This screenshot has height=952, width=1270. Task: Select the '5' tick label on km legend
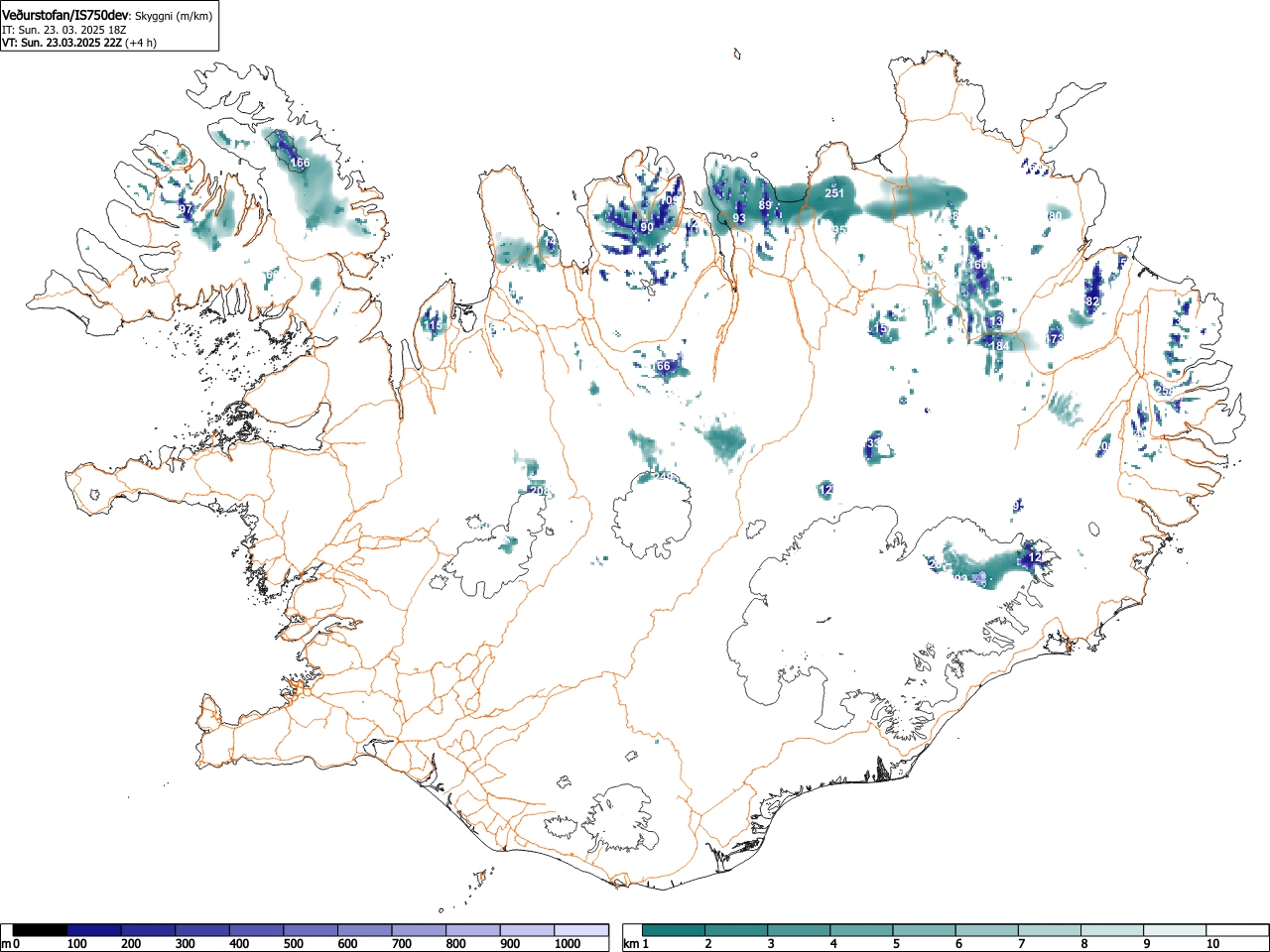895,944
